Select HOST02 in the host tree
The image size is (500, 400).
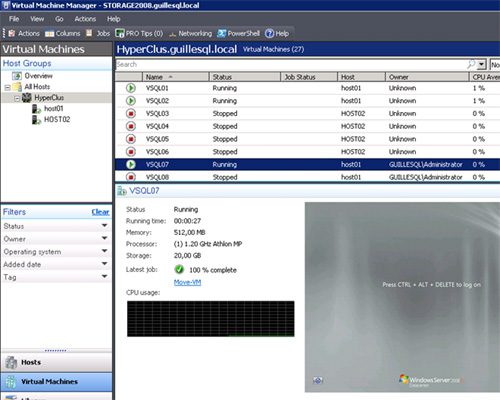tap(57, 120)
